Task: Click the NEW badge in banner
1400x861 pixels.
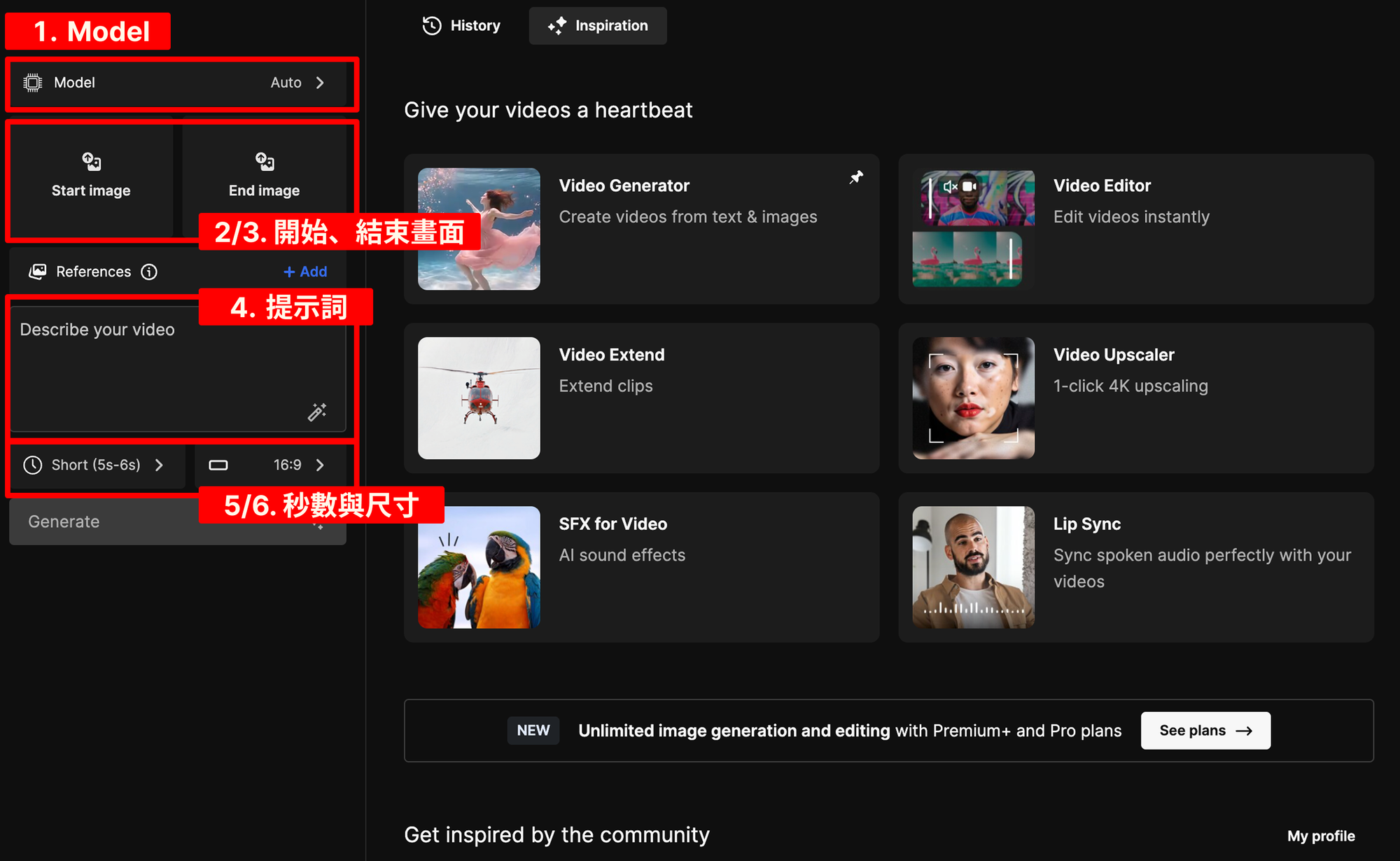Action: [x=533, y=731]
